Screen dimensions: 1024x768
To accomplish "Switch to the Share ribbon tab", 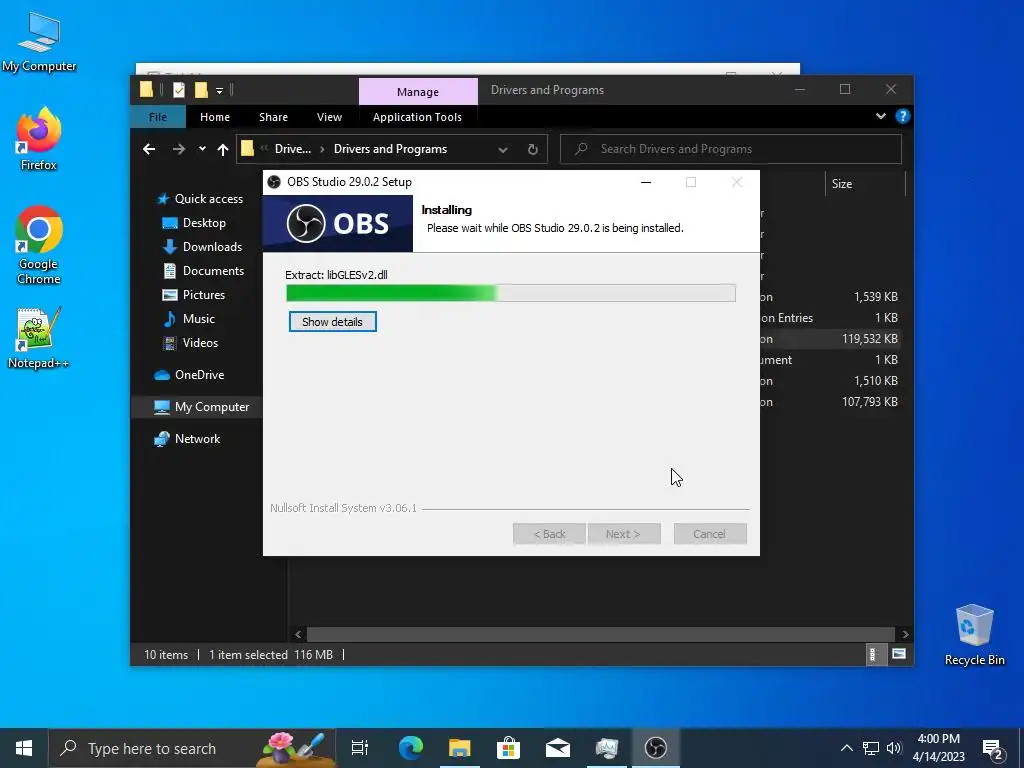I will tap(273, 117).
